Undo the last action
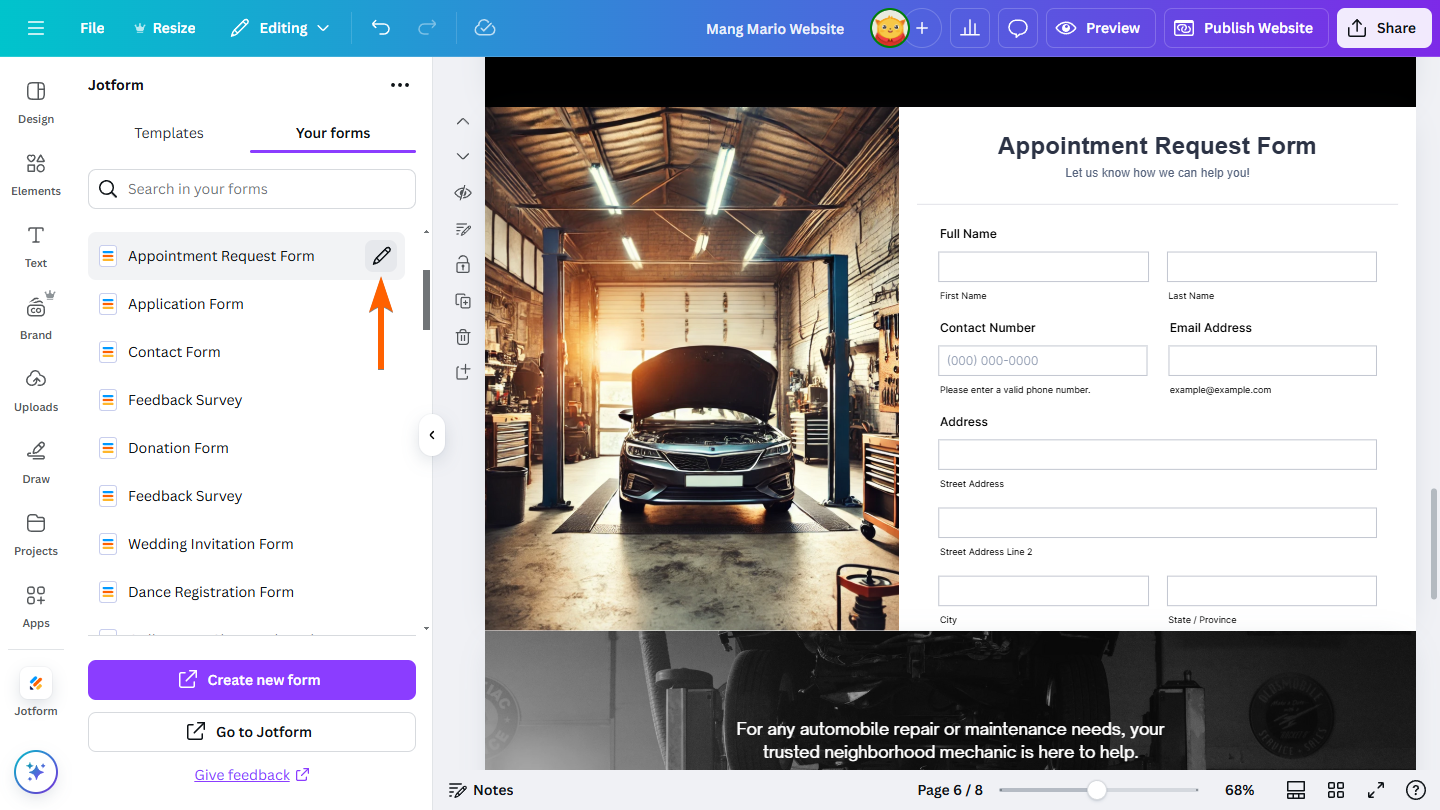The width and height of the screenshot is (1440, 810). tap(381, 28)
